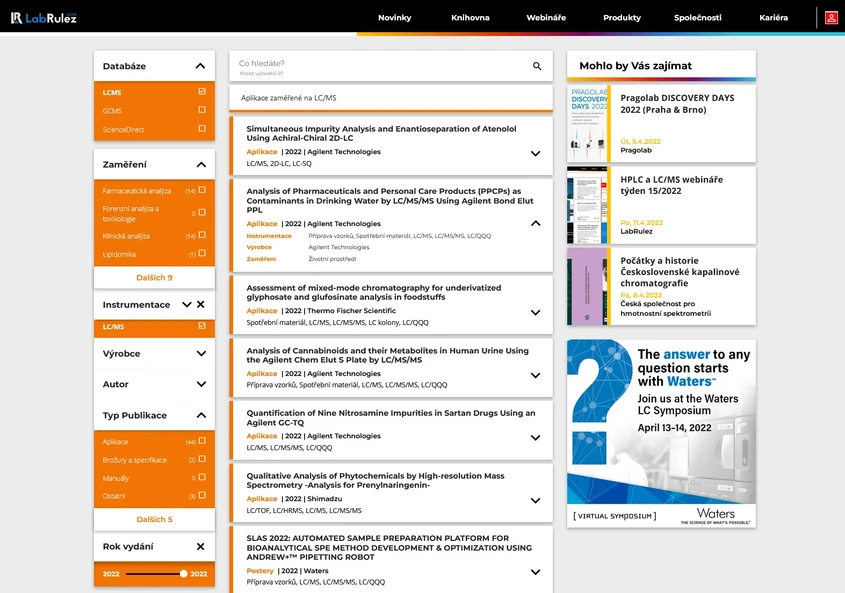
Task: Clear the Rok vydání filter with X
Action: (x=200, y=547)
